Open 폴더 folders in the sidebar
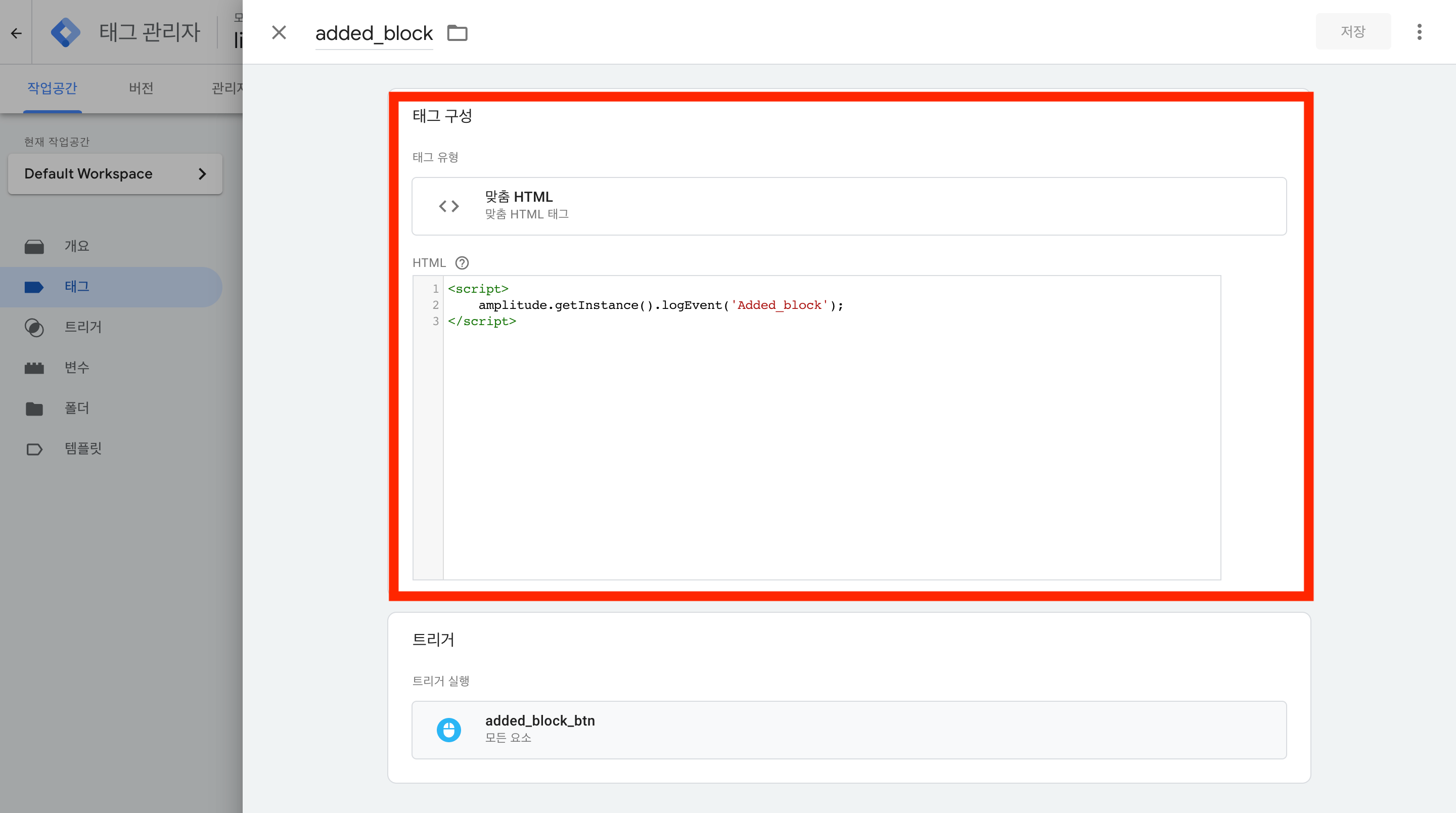Screen dimensions: 1456x813 [x=77, y=408]
